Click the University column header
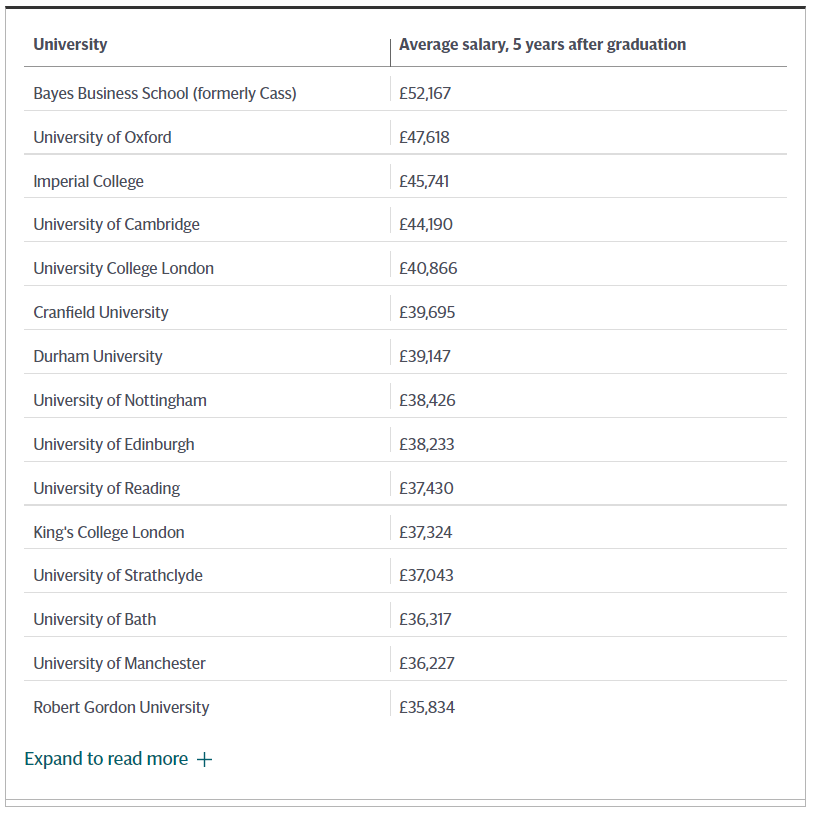This screenshot has width=819, height=813. click(x=70, y=44)
